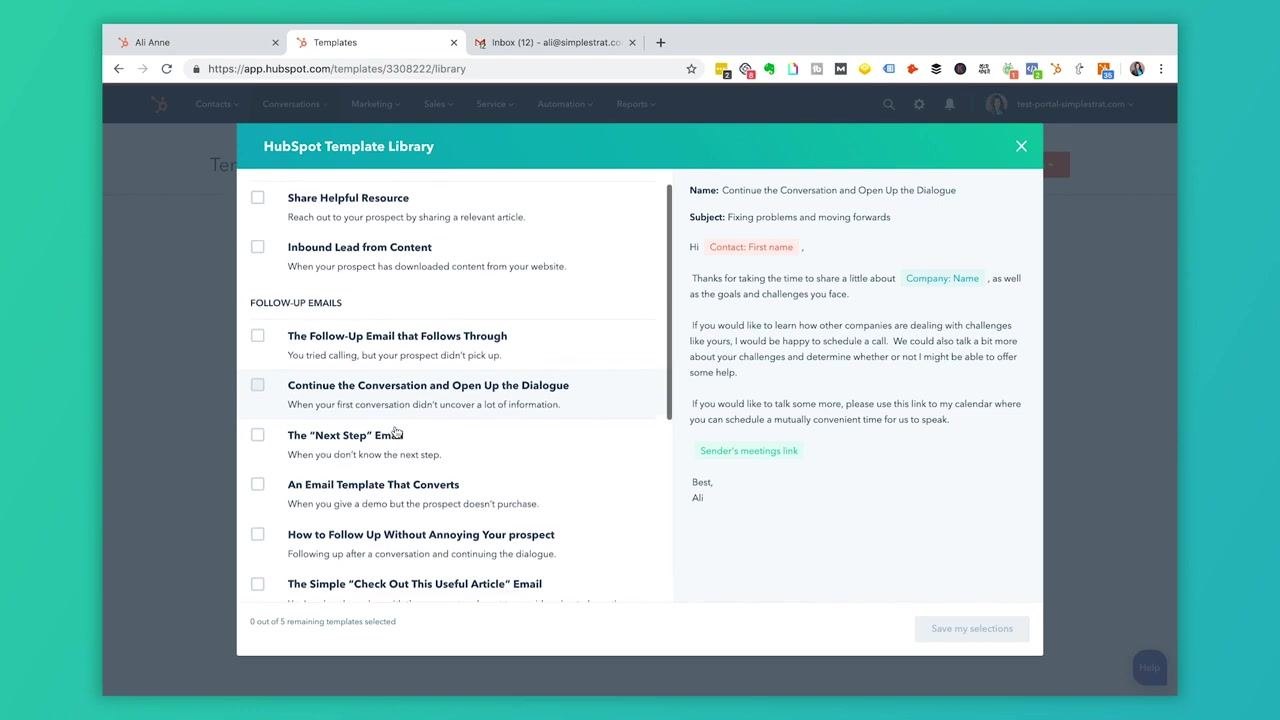Screen dimensions: 1280x720
Task: Click the HubSpot sprocket logo in navbar
Action: coord(159,104)
